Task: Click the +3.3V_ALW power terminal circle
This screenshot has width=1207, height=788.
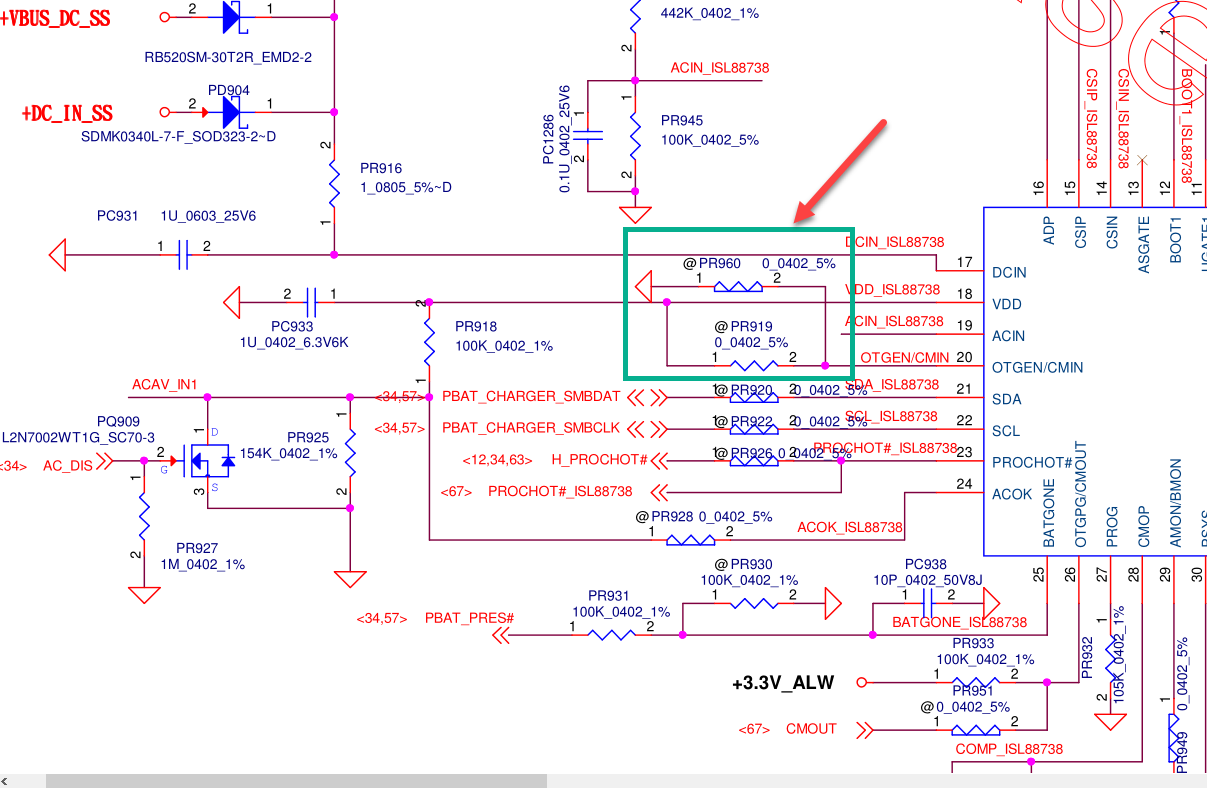Action: click(x=862, y=682)
